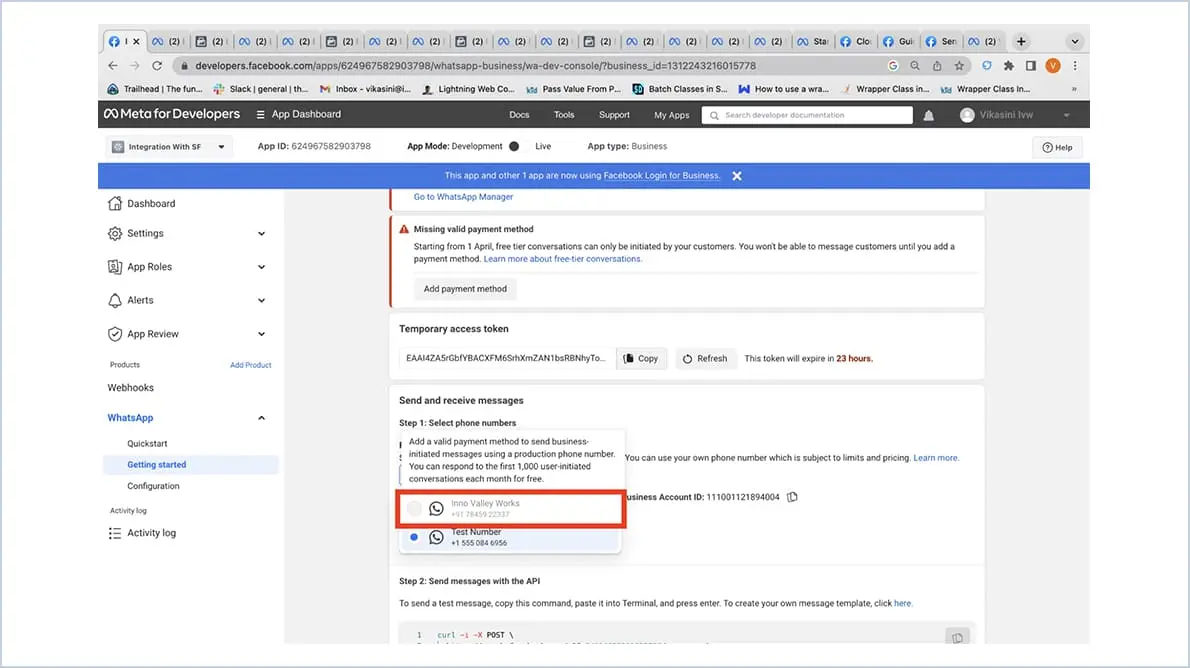
Task: Click the Activity log list icon
Action: coord(115,534)
